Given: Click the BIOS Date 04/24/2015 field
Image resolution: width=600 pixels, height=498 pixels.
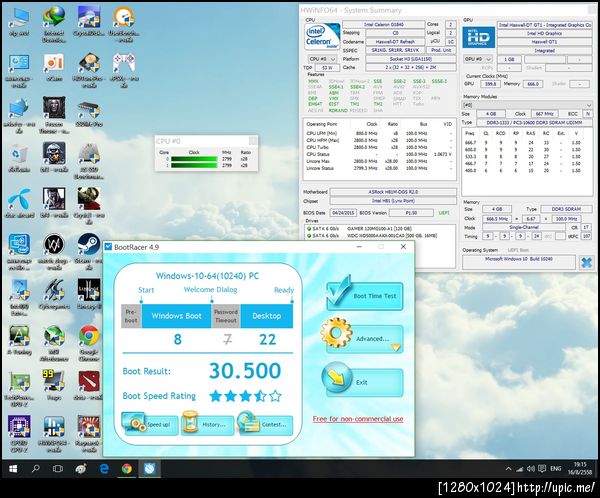Looking at the screenshot, I should [x=343, y=212].
